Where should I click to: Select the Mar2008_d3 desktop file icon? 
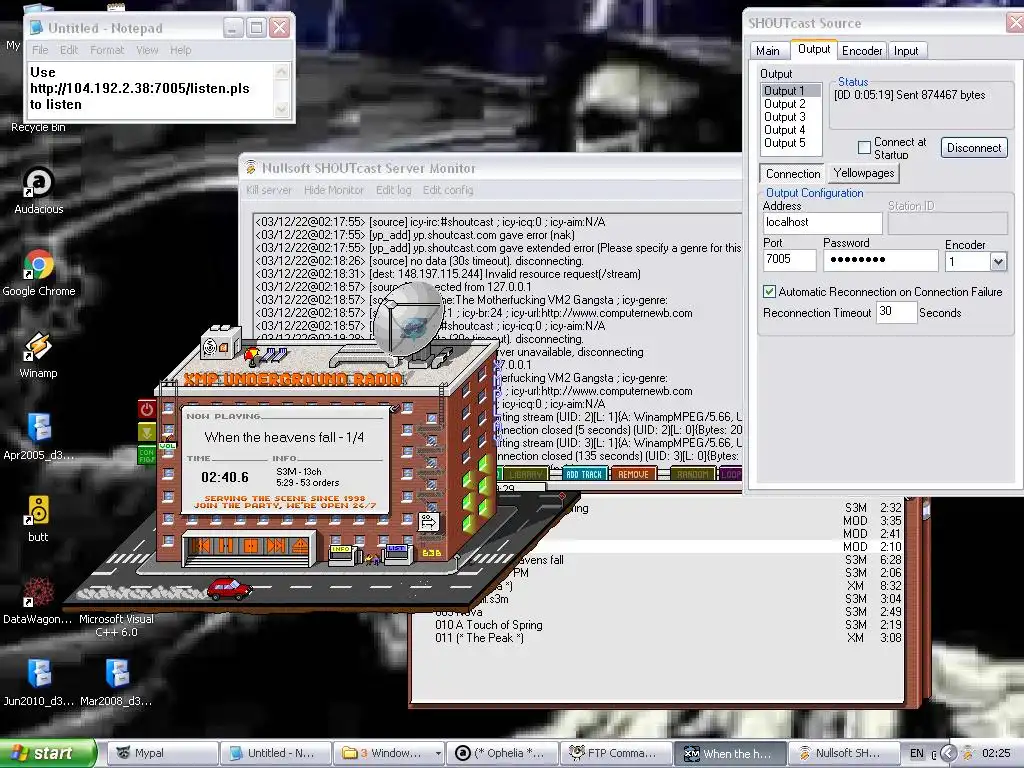tap(116, 682)
